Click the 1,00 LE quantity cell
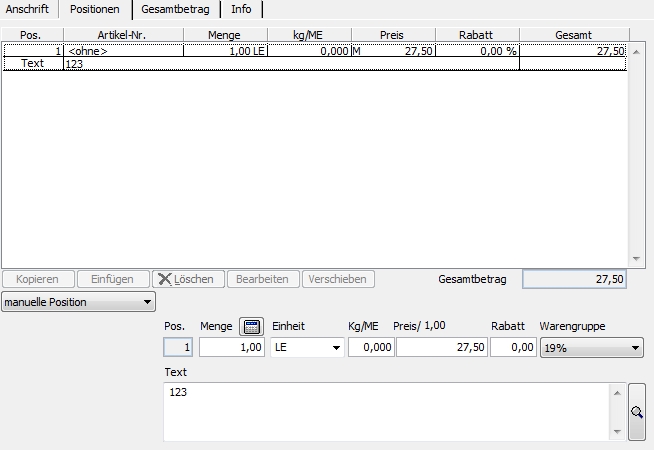 click(225, 51)
